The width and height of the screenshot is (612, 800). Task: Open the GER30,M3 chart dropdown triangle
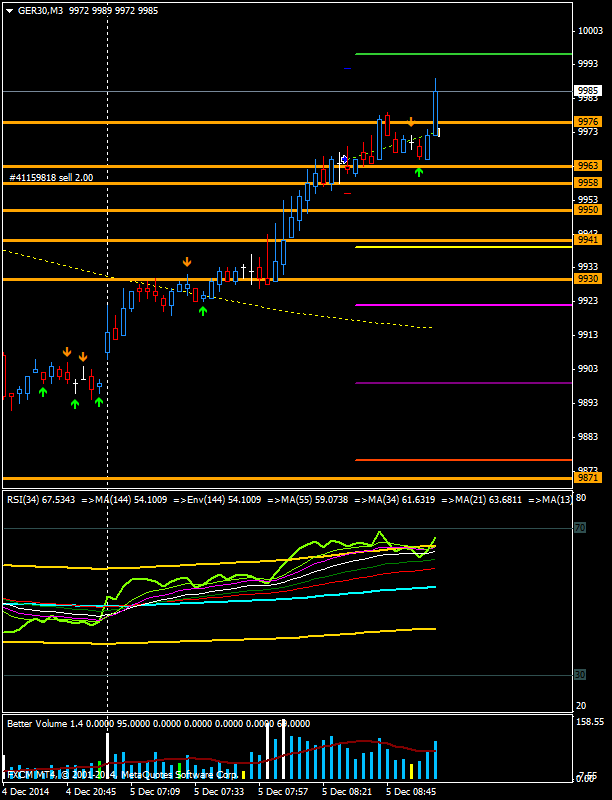pos(9,10)
